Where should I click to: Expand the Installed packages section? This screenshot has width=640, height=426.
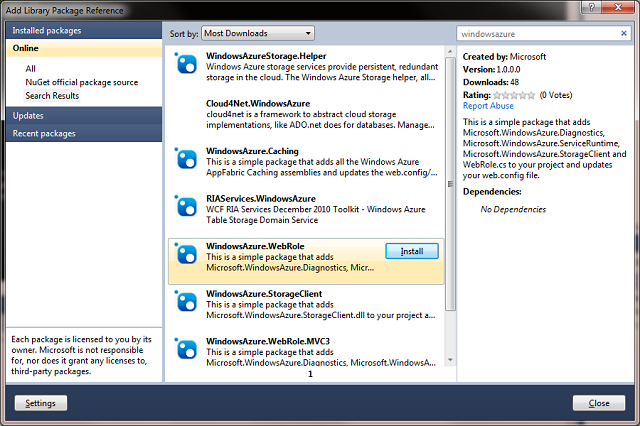(x=84, y=31)
